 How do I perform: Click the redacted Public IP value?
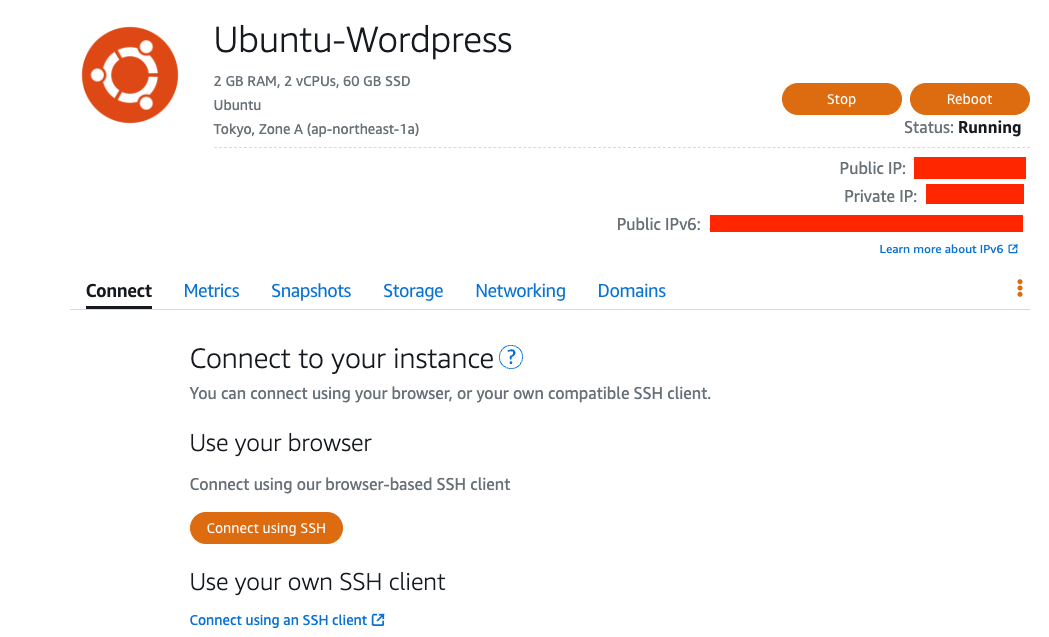pyautogui.click(x=969, y=168)
